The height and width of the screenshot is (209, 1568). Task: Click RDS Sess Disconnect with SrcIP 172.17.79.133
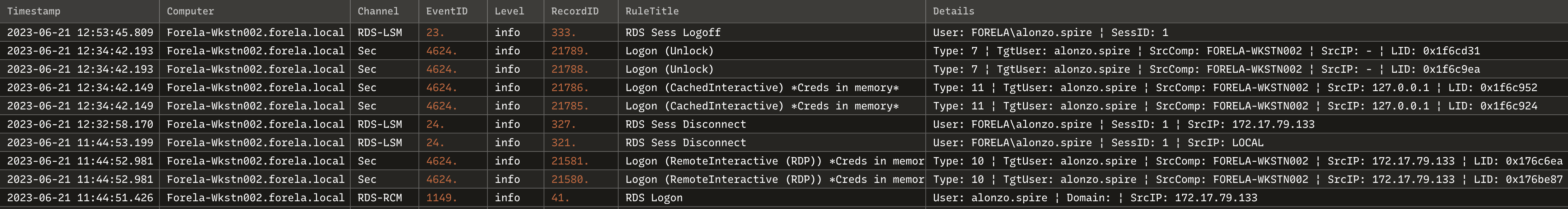772,124
